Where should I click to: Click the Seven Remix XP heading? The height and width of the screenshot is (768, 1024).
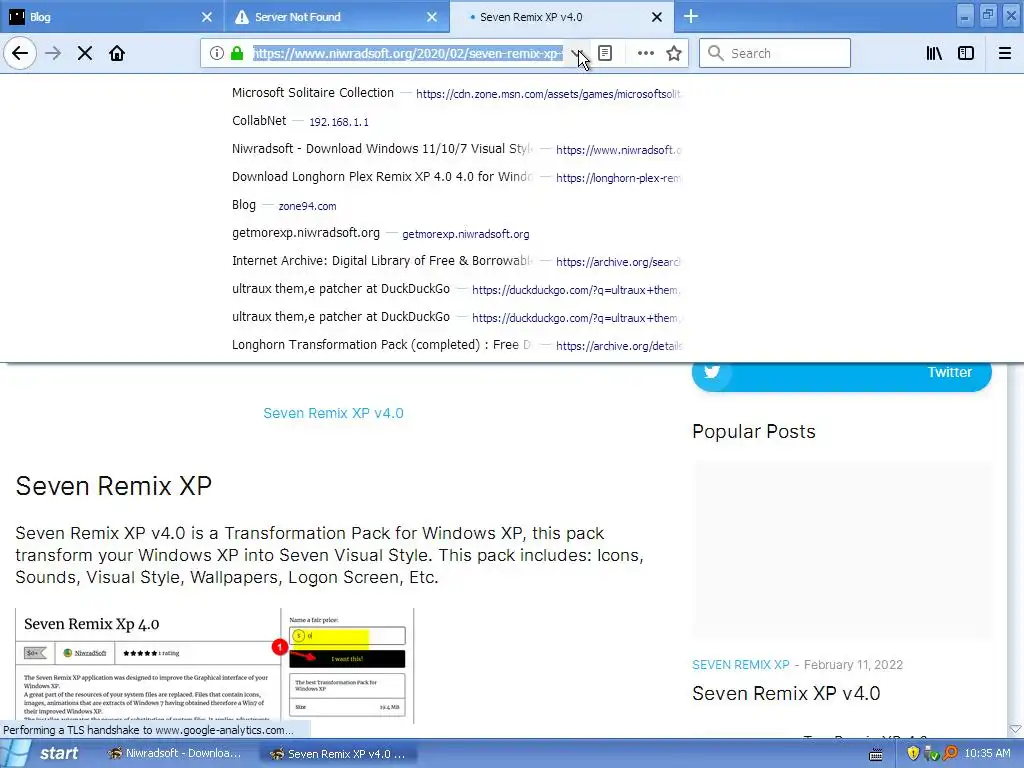114,486
